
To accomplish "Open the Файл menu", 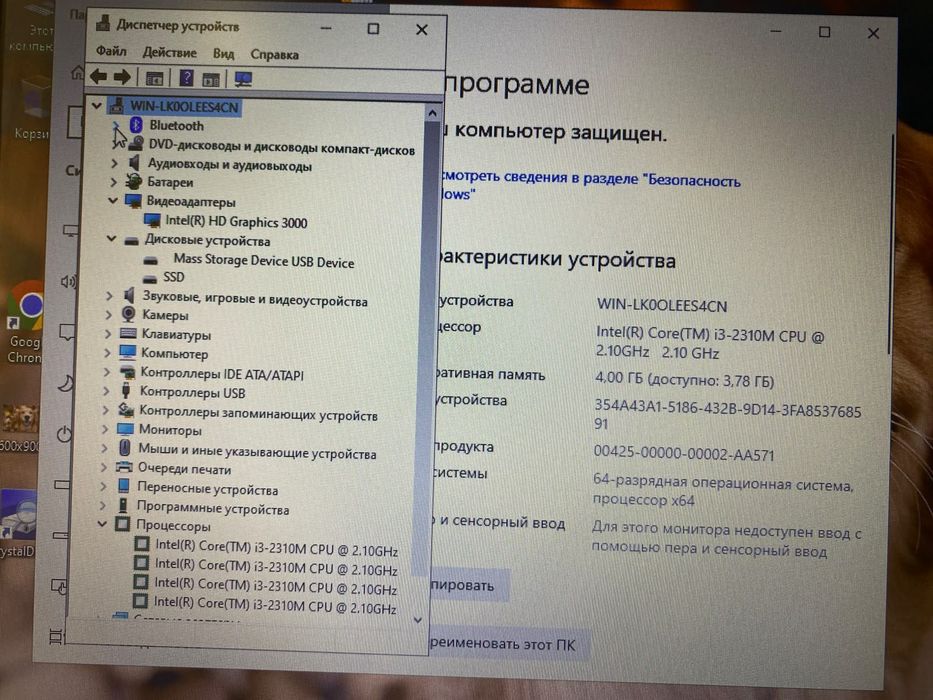I will point(111,51).
